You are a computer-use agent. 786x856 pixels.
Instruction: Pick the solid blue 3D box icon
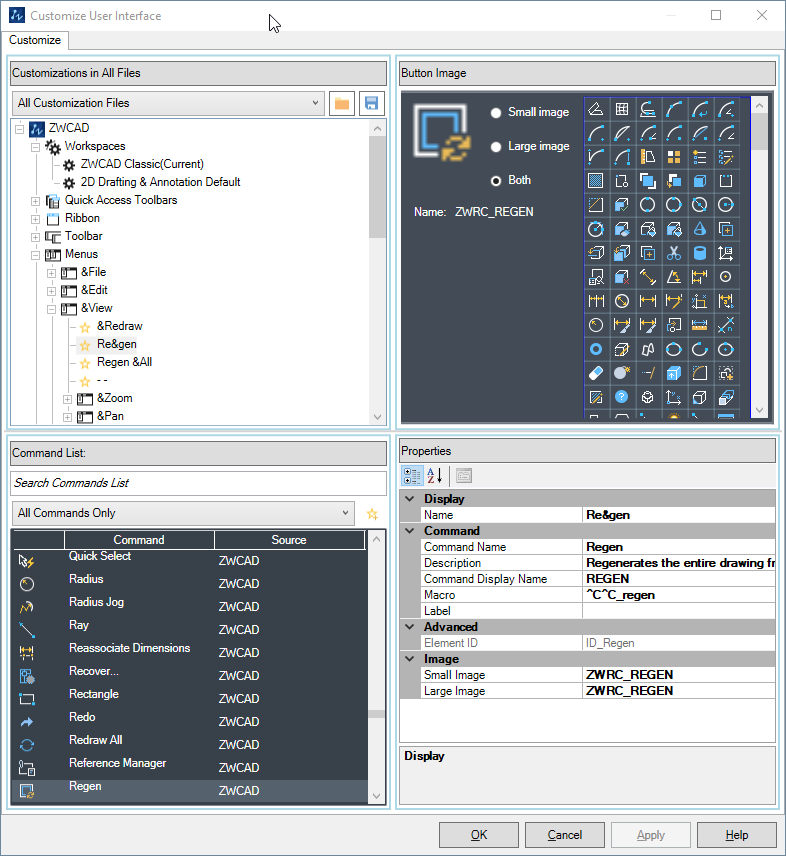700,181
